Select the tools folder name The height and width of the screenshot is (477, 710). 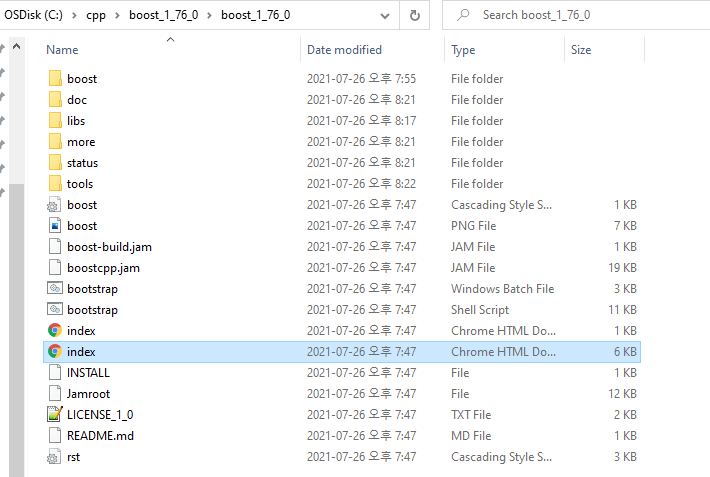[80, 183]
